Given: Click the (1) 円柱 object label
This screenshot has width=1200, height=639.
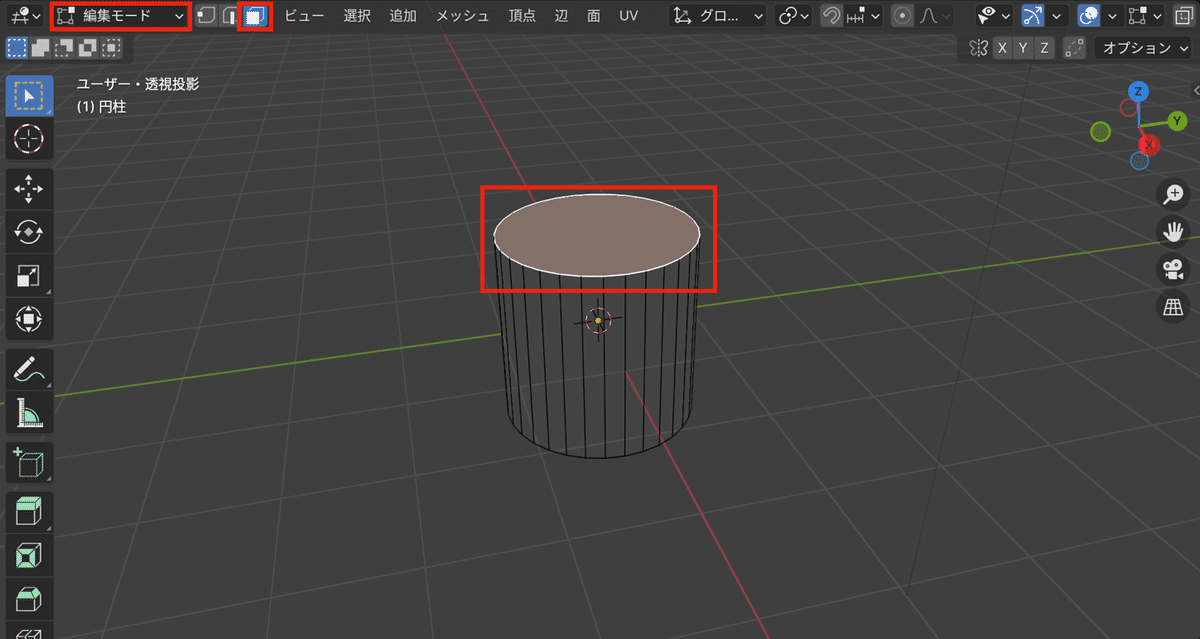Looking at the screenshot, I should tap(101, 105).
